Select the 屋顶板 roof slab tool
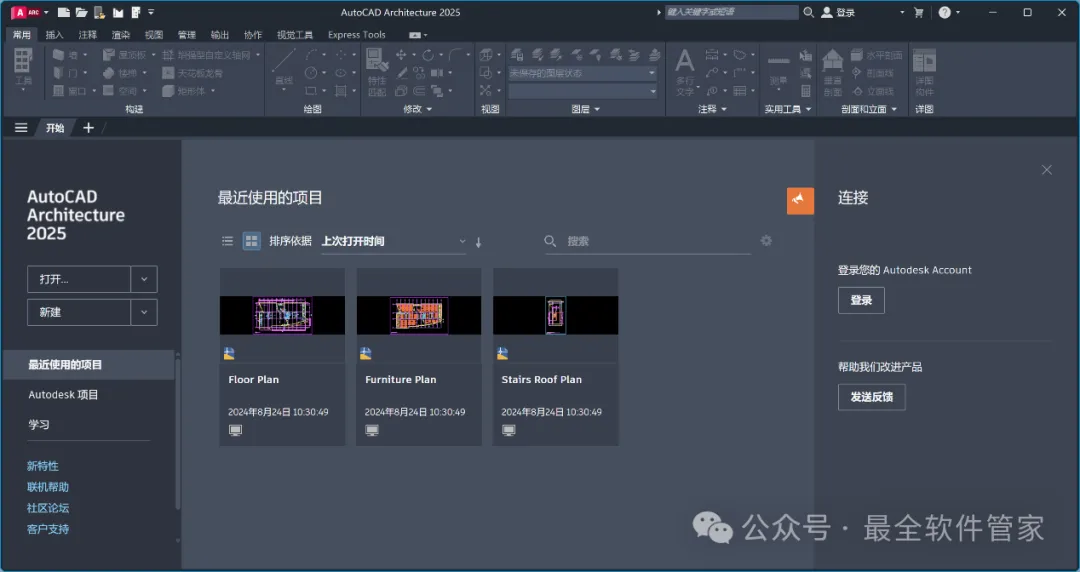This screenshot has width=1080, height=572. click(125, 54)
